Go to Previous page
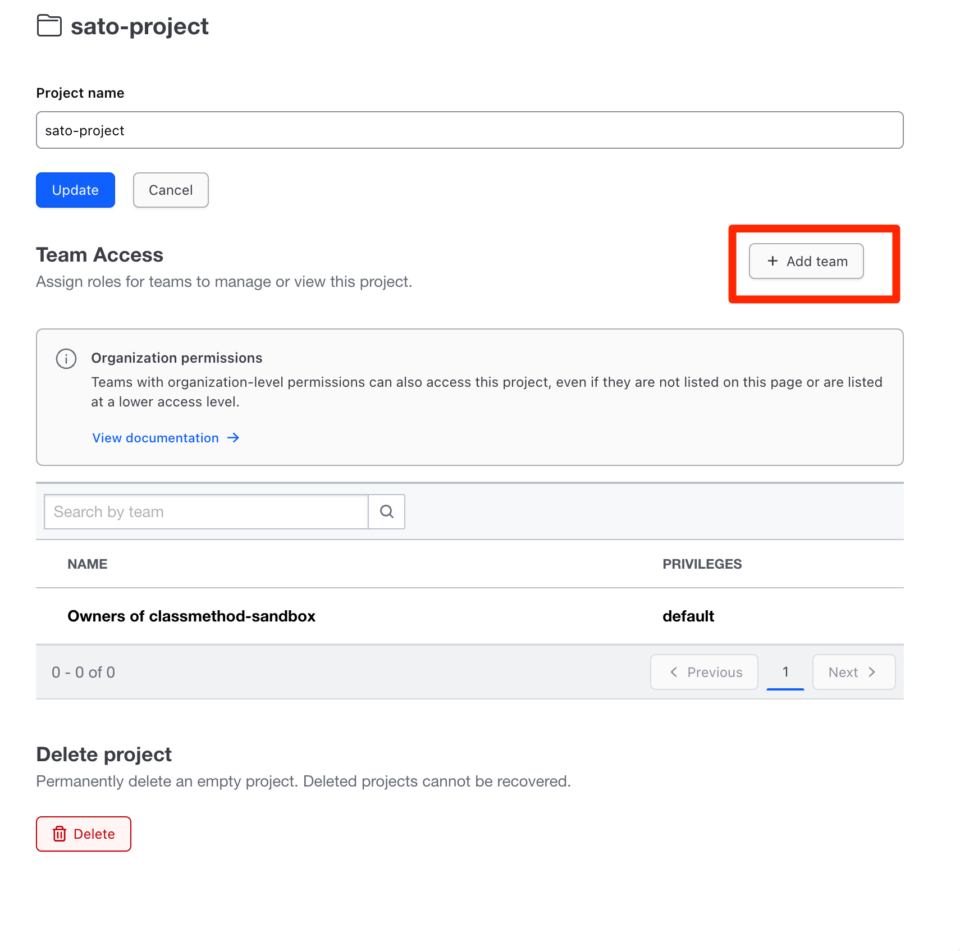The image size is (960, 951). [x=704, y=672]
